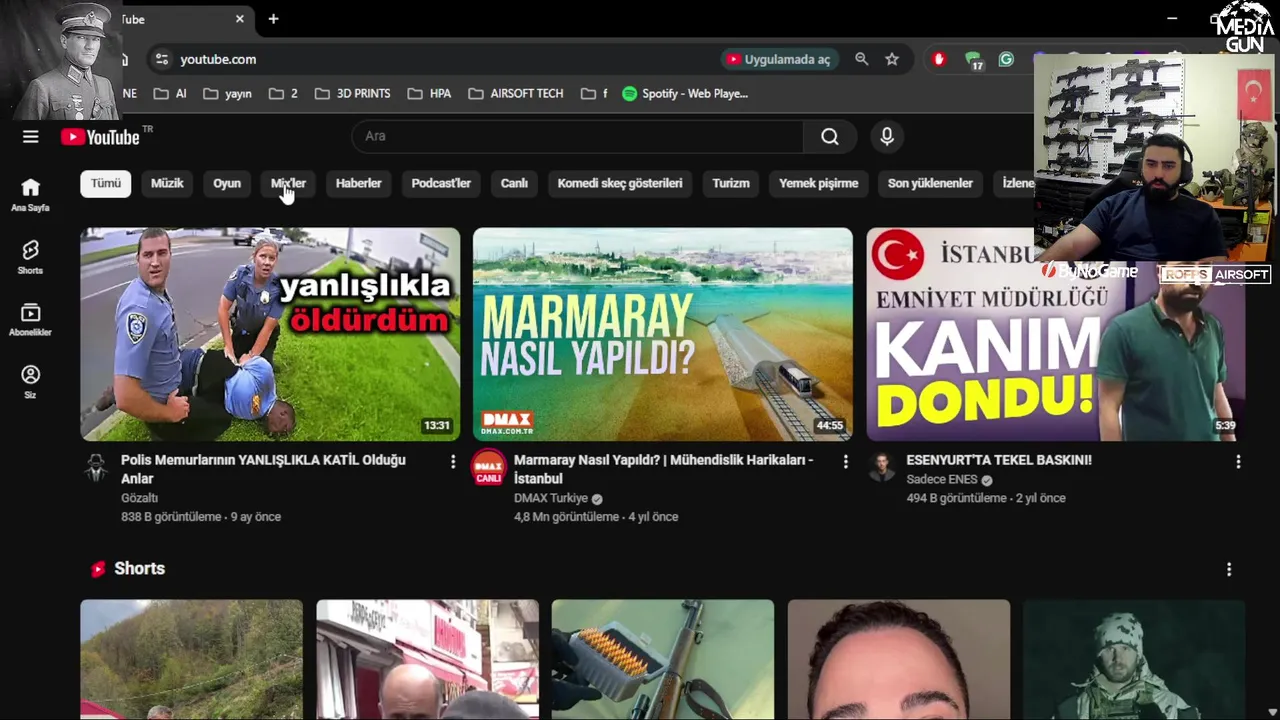Select the Tümü filter chip
The width and height of the screenshot is (1280, 720).
106,183
